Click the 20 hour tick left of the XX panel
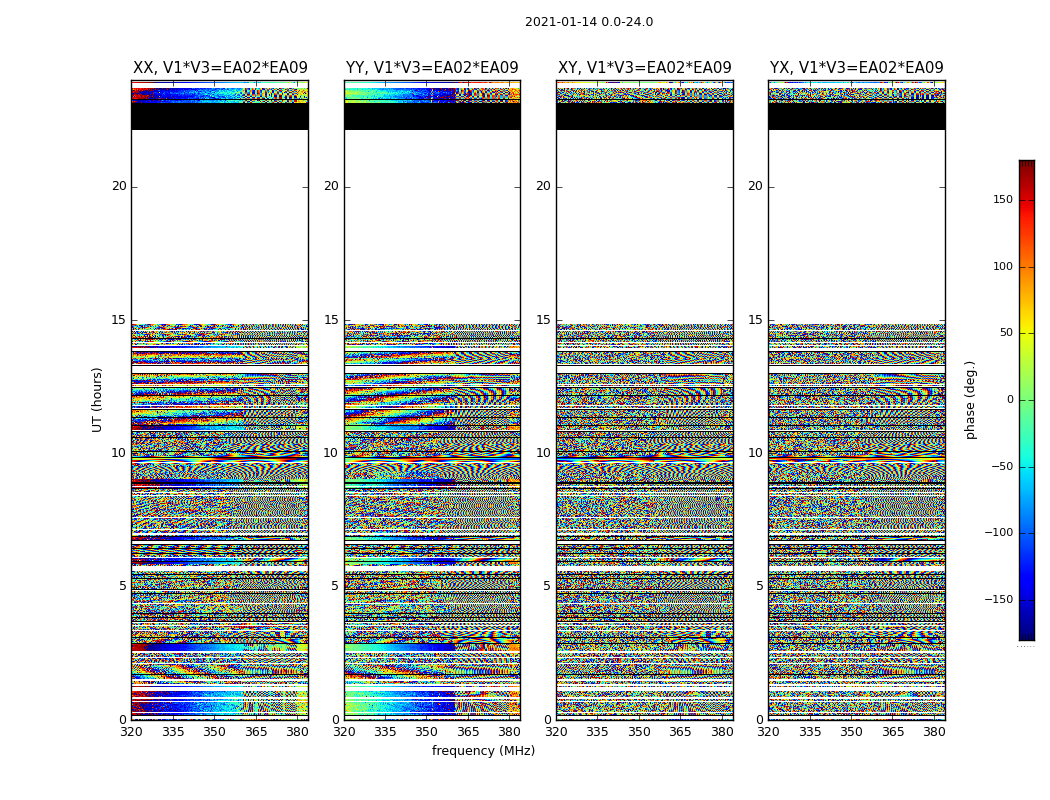This screenshot has height=800, width=1050. click(119, 186)
